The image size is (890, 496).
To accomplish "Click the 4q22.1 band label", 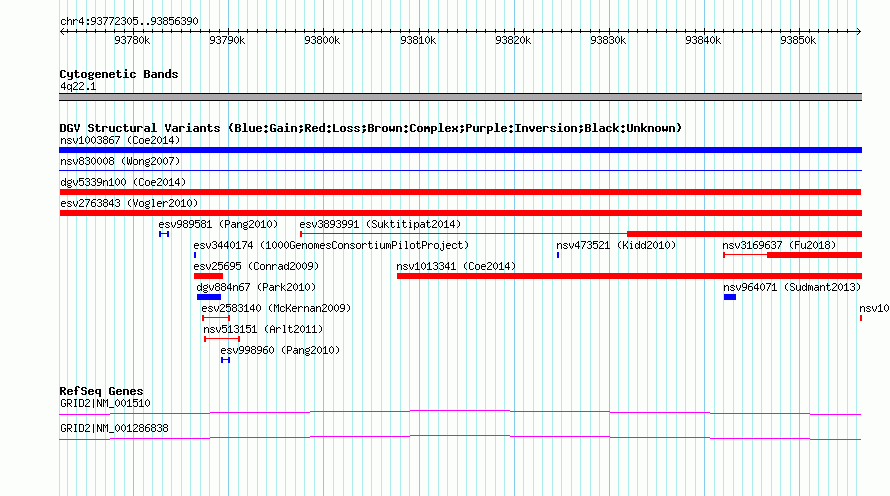I will [78, 86].
